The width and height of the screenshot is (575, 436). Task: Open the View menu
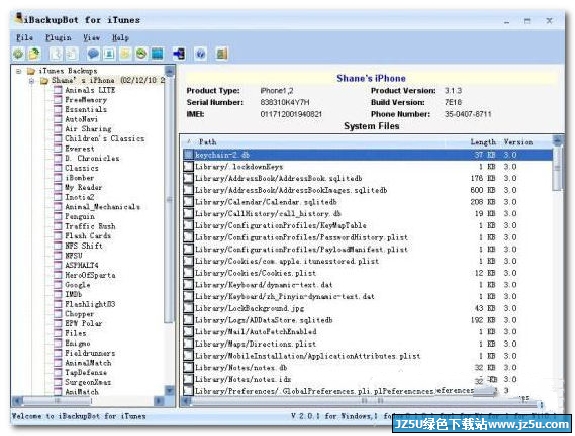(x=91, y=37)
